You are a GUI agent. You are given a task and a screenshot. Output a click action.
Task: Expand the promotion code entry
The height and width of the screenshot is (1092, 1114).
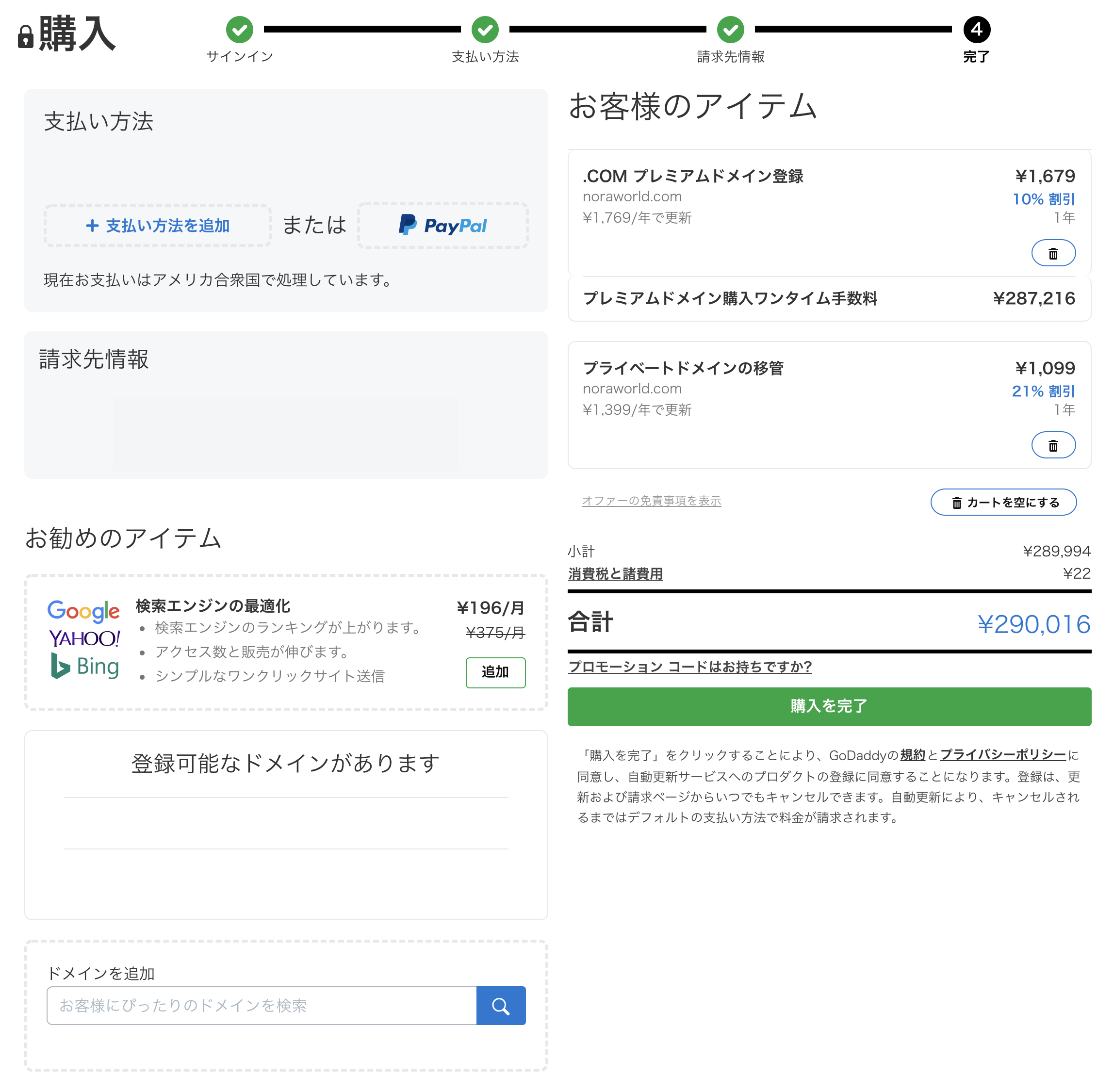coord(689,667)
